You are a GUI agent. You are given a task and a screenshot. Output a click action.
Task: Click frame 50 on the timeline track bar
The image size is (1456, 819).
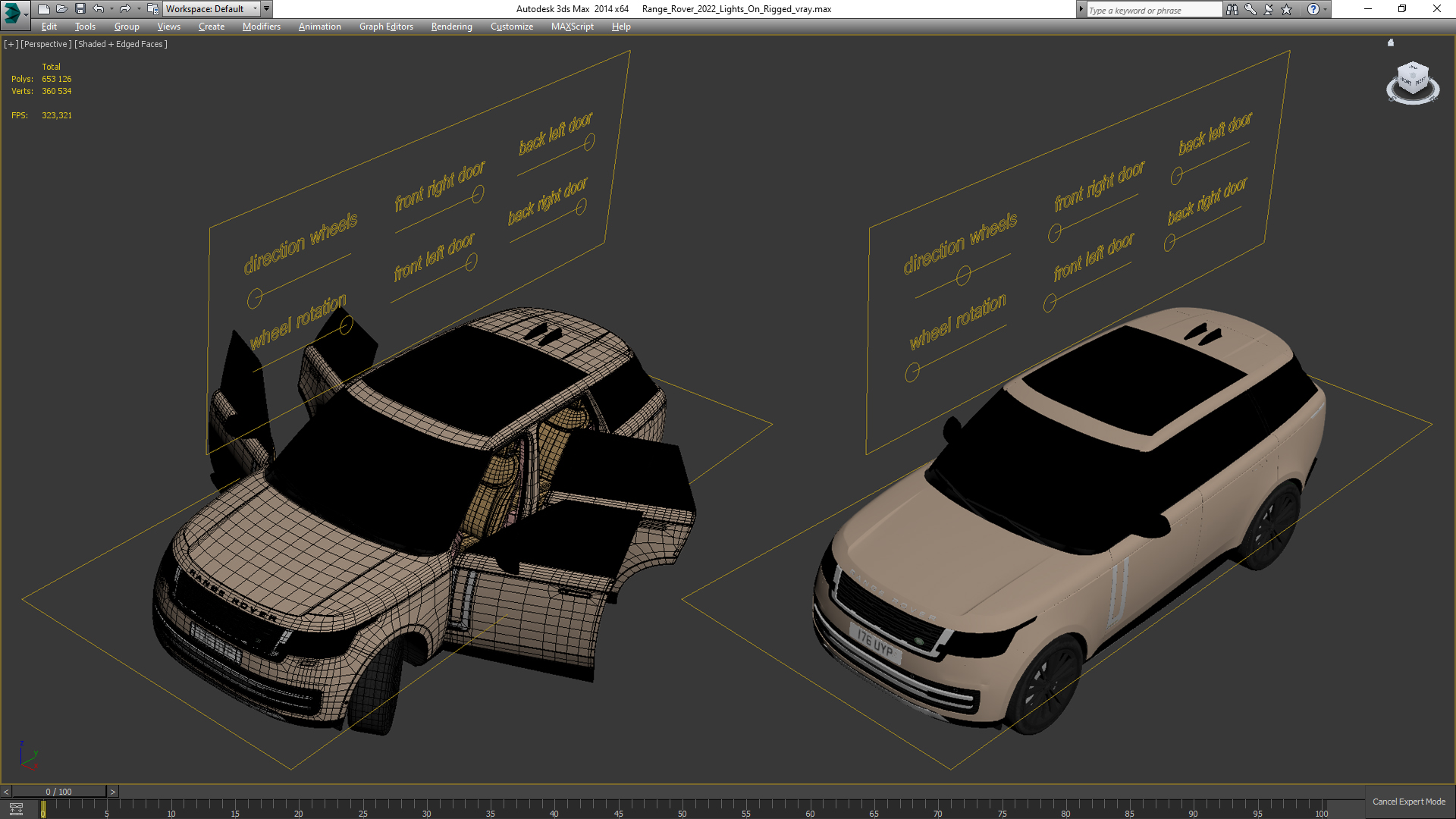[x=682, y=810]
